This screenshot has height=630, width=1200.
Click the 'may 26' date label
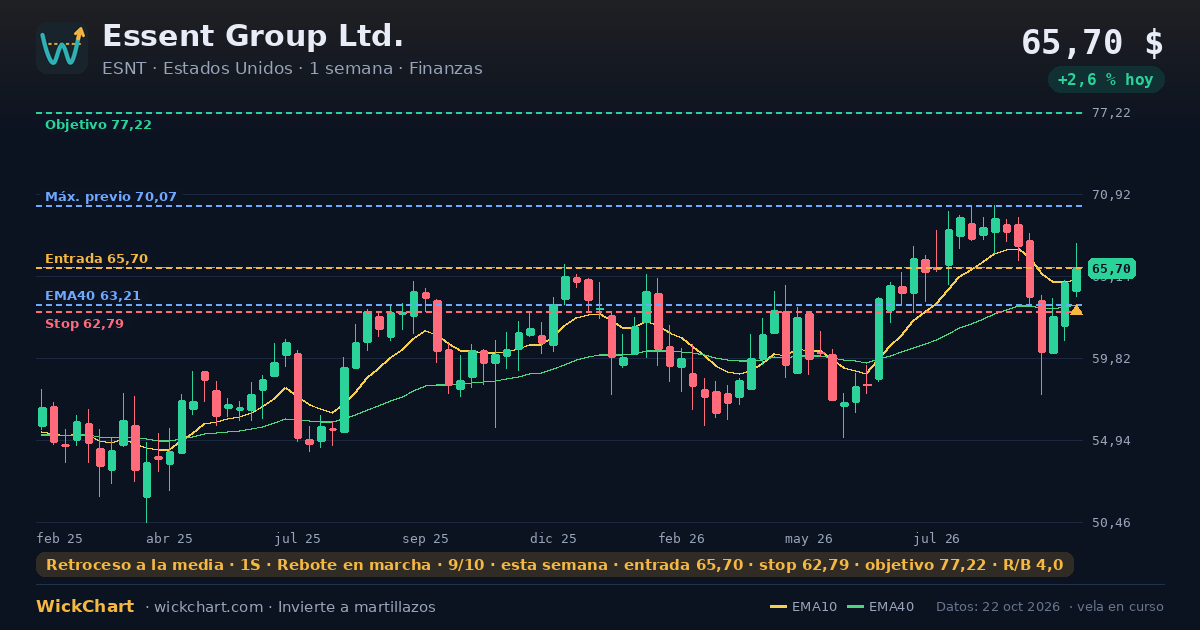pyautogui.click(x=809, y=538)
